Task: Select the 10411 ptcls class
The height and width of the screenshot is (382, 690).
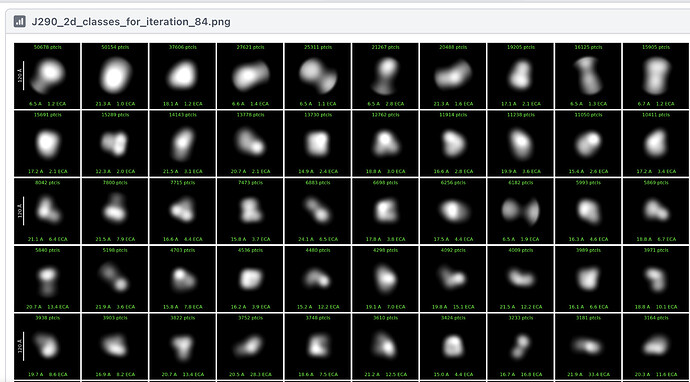Action: click(x=656, y=143)
